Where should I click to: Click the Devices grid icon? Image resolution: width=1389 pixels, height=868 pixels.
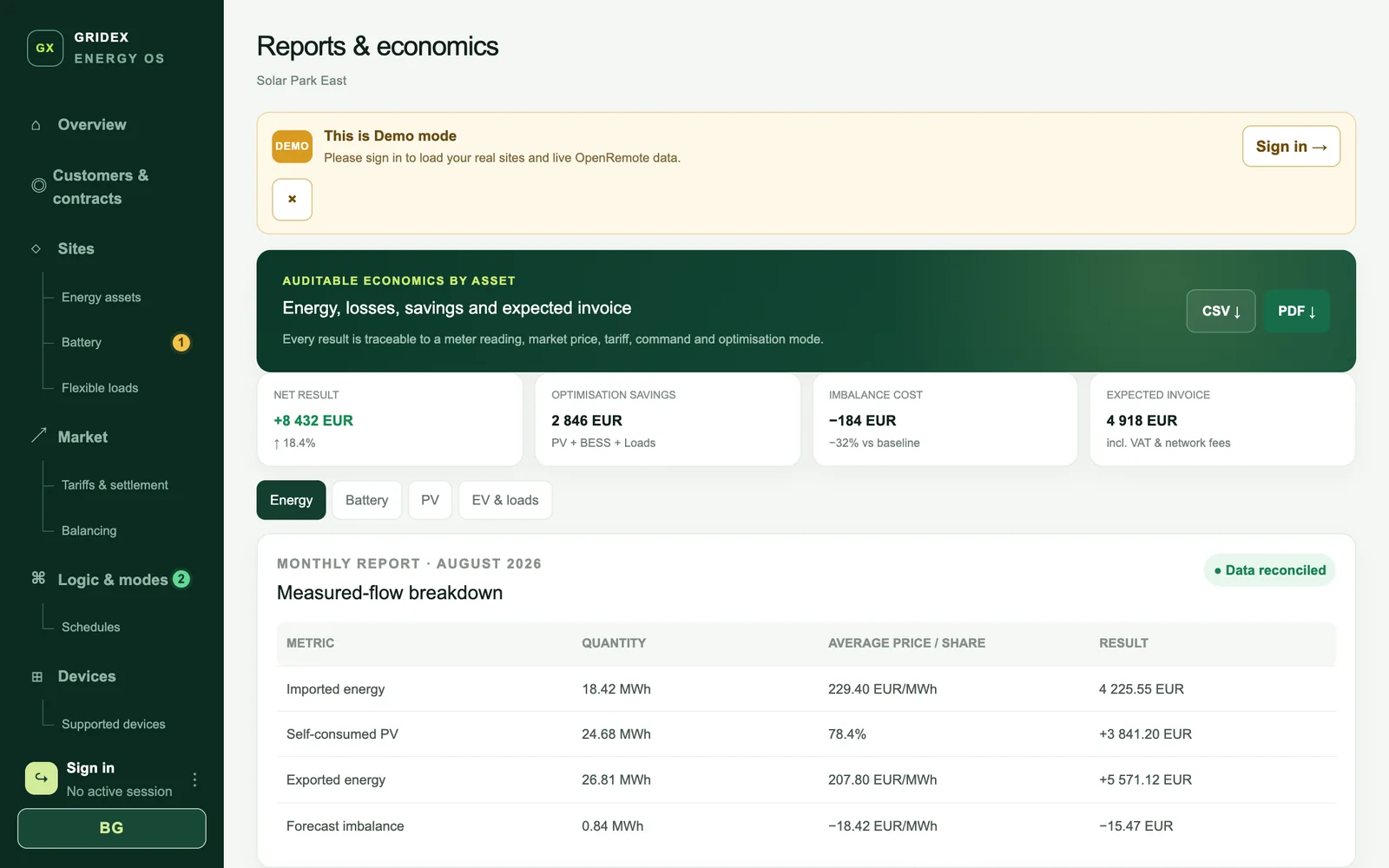(x=36, y=677)
